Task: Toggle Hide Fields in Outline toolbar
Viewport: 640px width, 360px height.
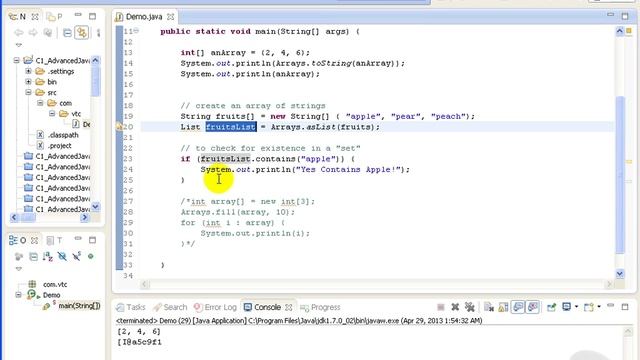Action: [62, 256]
